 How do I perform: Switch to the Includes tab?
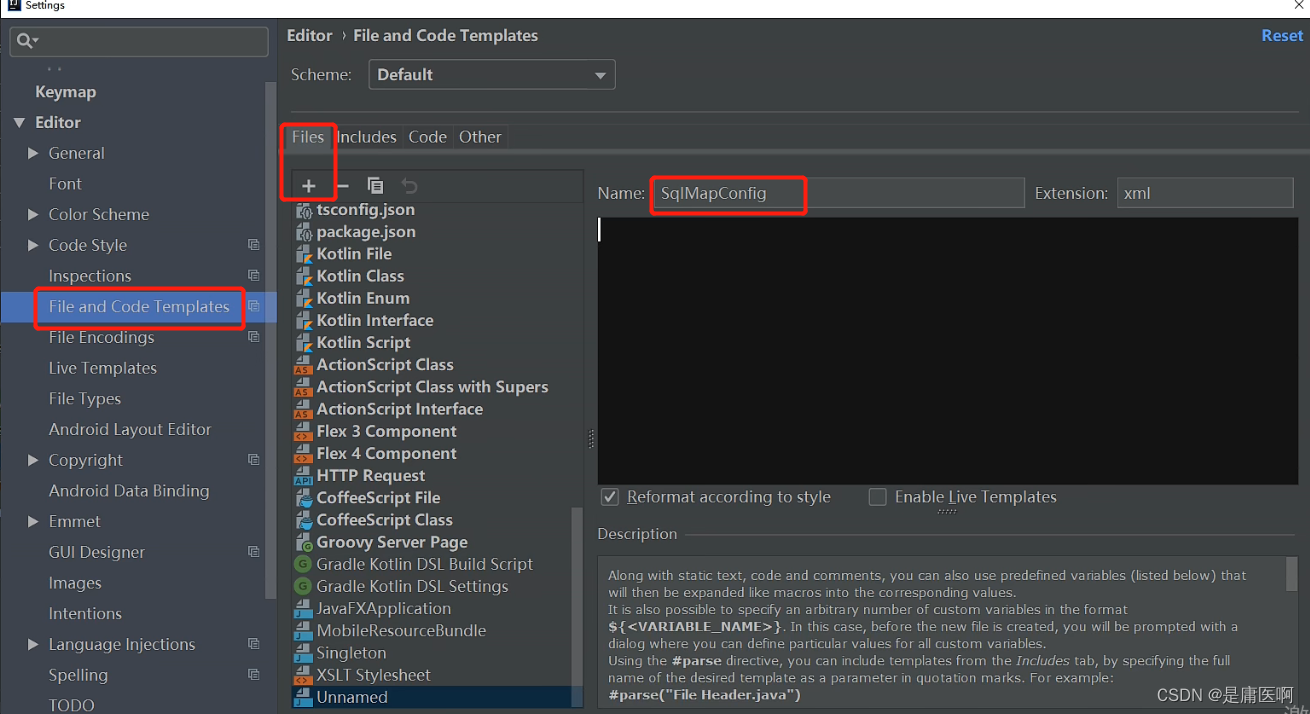(366, 137)
